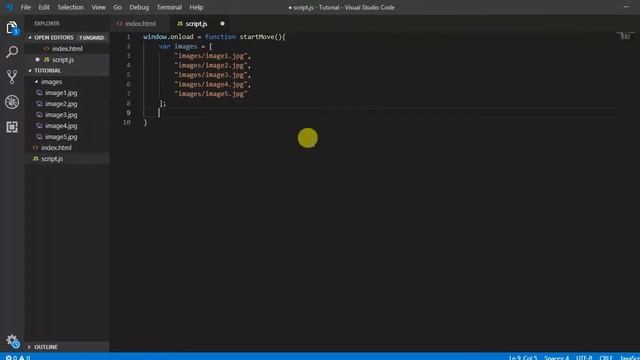Image resolution: width=640 pixels, height=360 pixels.
Task: Click the CRLF line ending status entry
Action: point(606,357)
